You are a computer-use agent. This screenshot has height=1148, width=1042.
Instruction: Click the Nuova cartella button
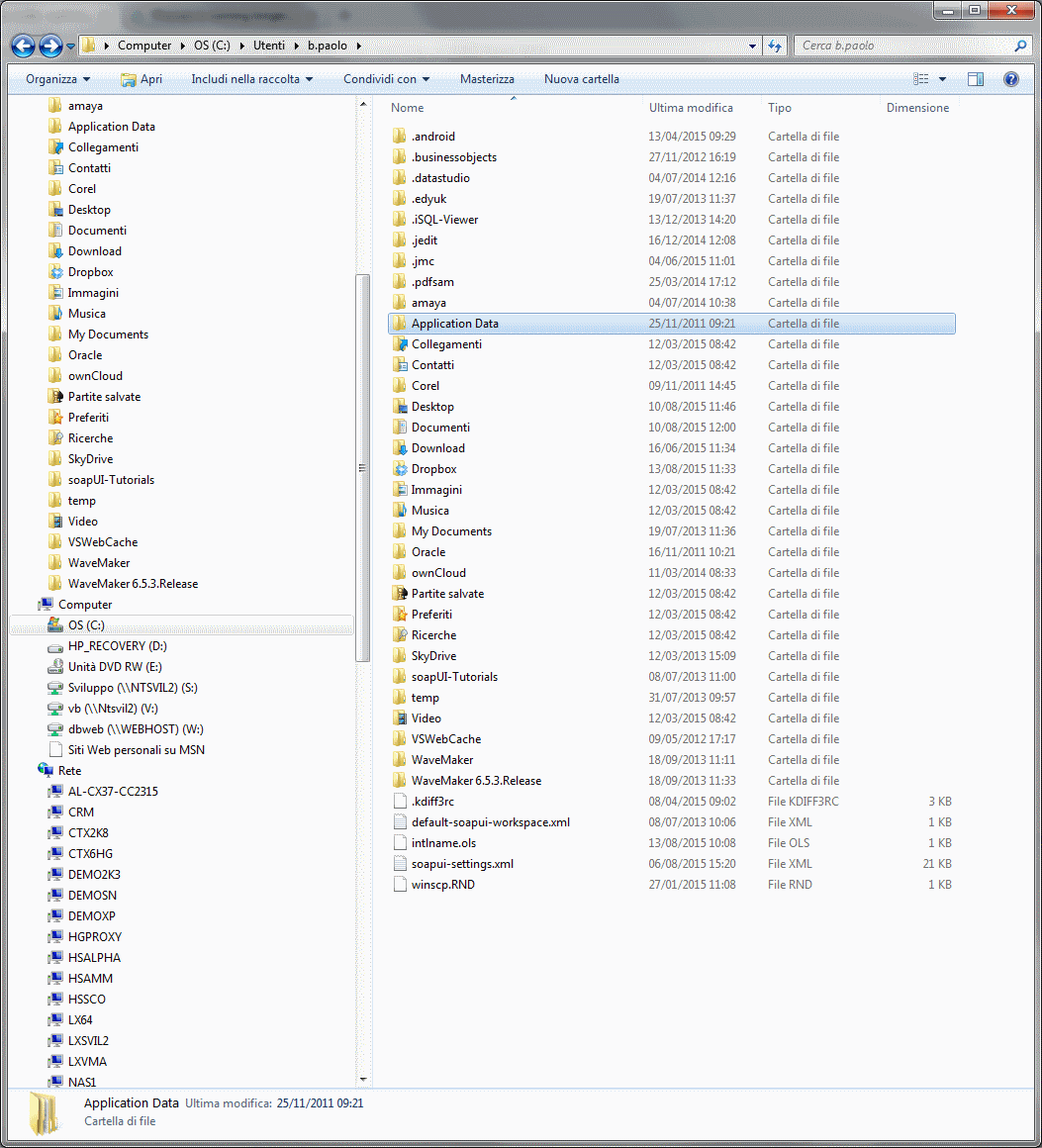[582, 79]
